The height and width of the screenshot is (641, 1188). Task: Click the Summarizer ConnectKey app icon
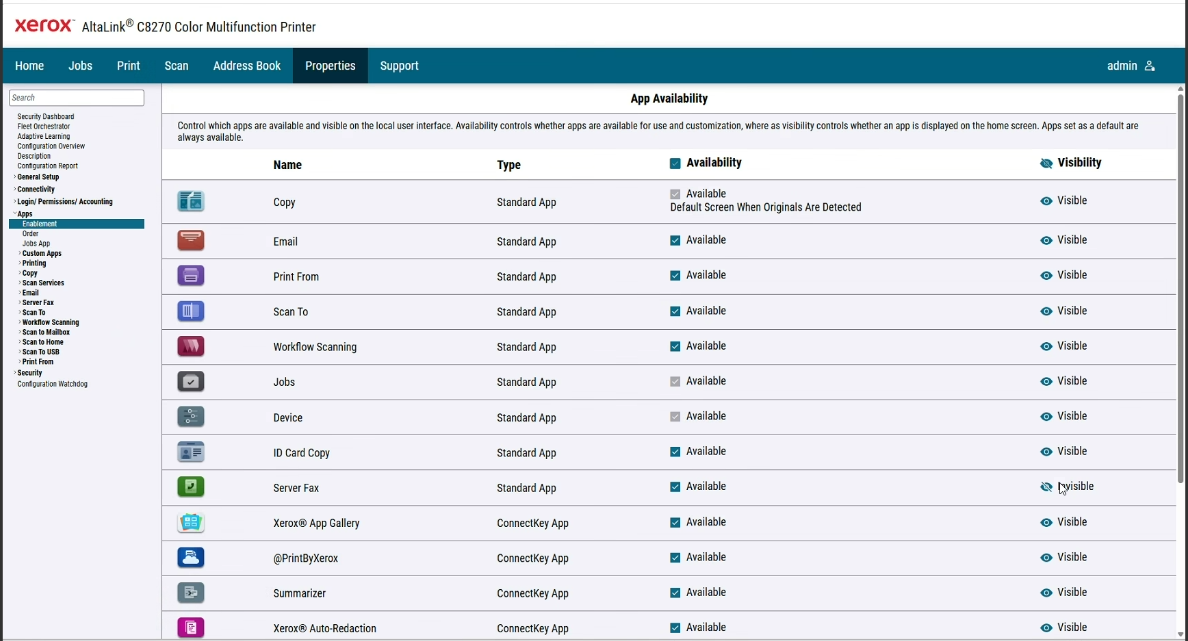click(x=190, y=592)
